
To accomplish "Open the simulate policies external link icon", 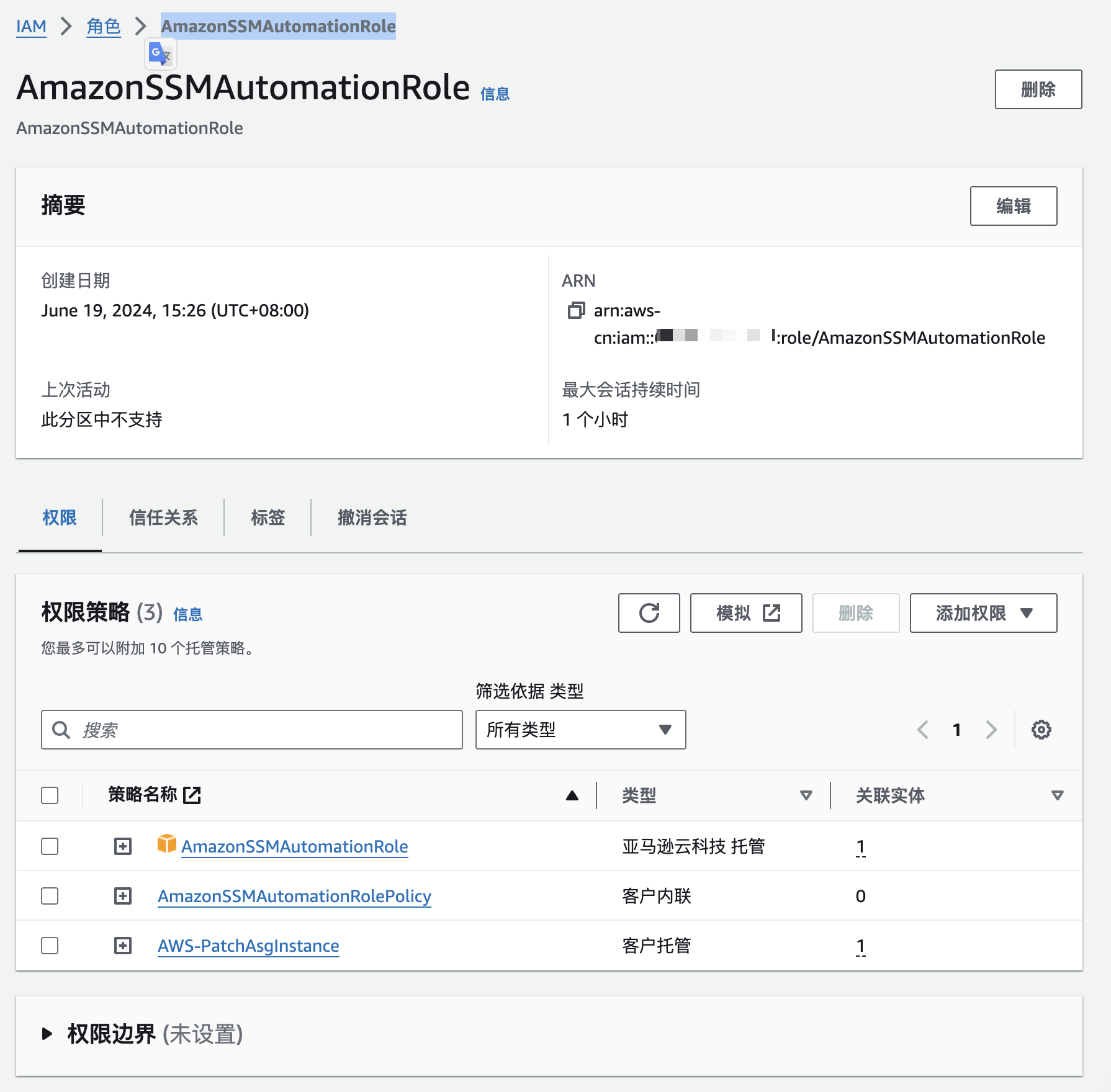I will [771, 613].
